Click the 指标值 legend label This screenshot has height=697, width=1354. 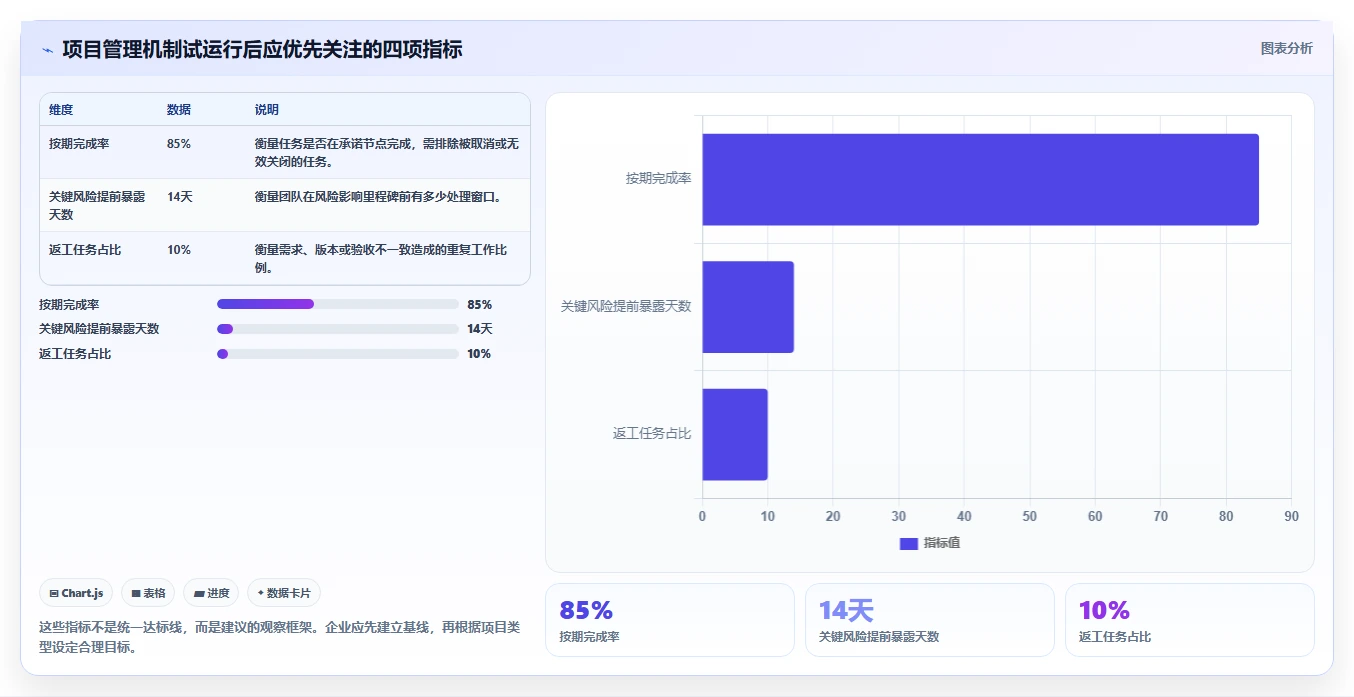(x=942, y=543)
